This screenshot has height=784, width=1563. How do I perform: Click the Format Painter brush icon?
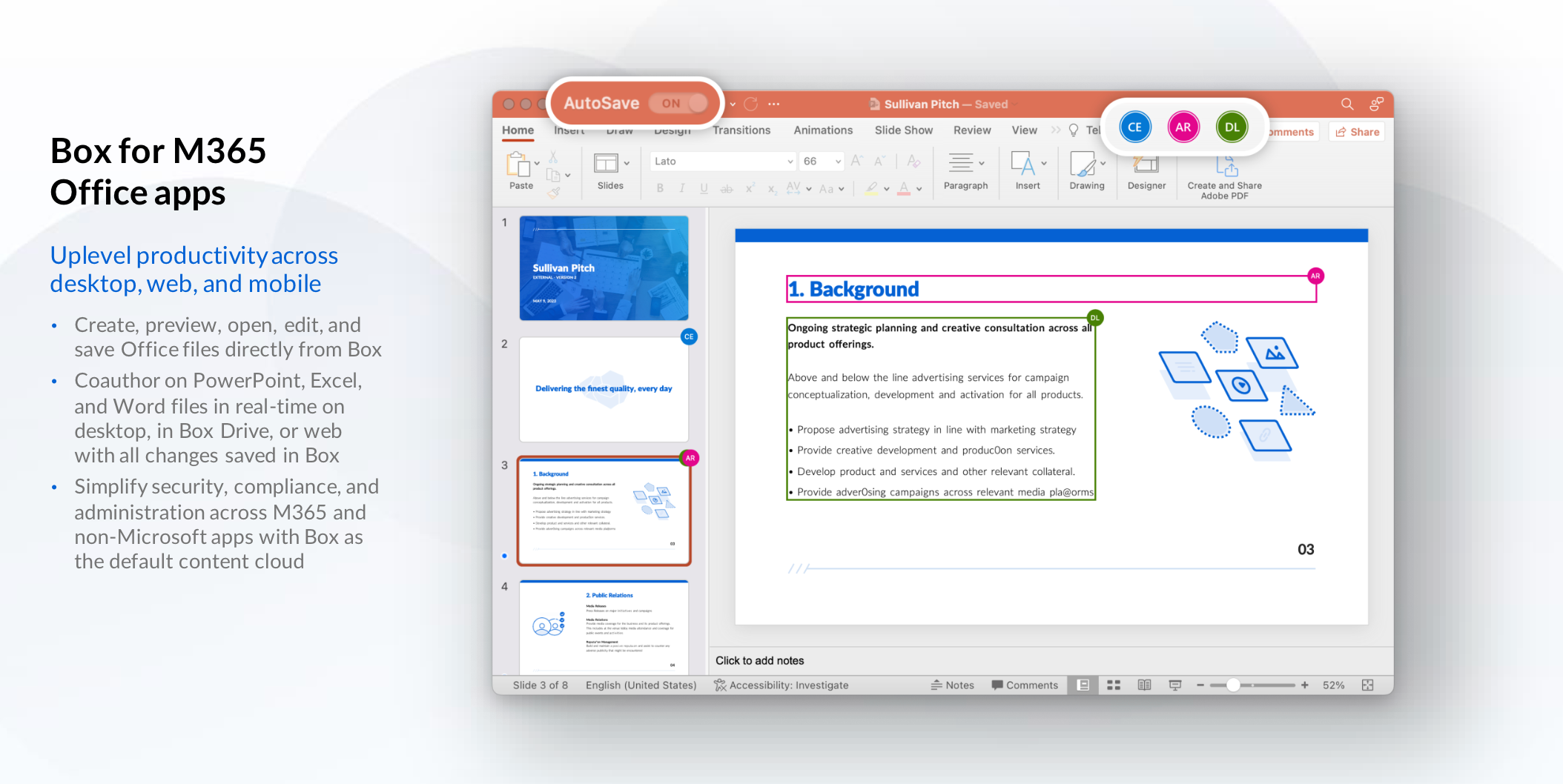click(x=554, y=193)
